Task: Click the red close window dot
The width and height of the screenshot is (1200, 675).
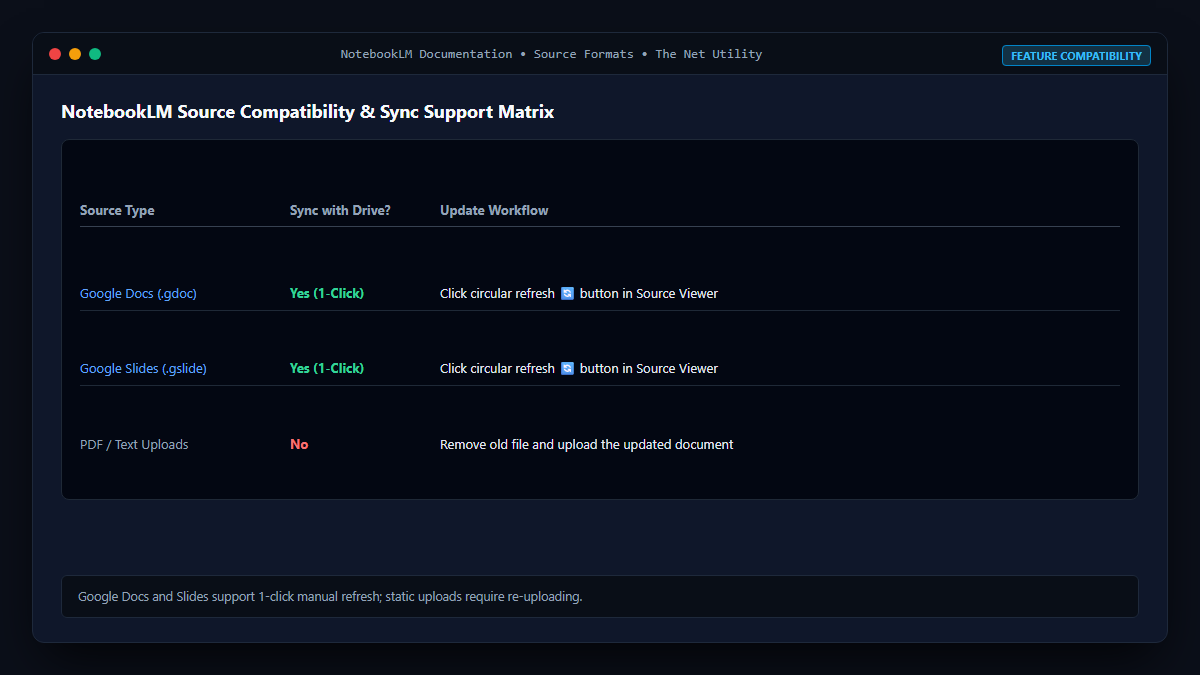Action: point(55,54)
